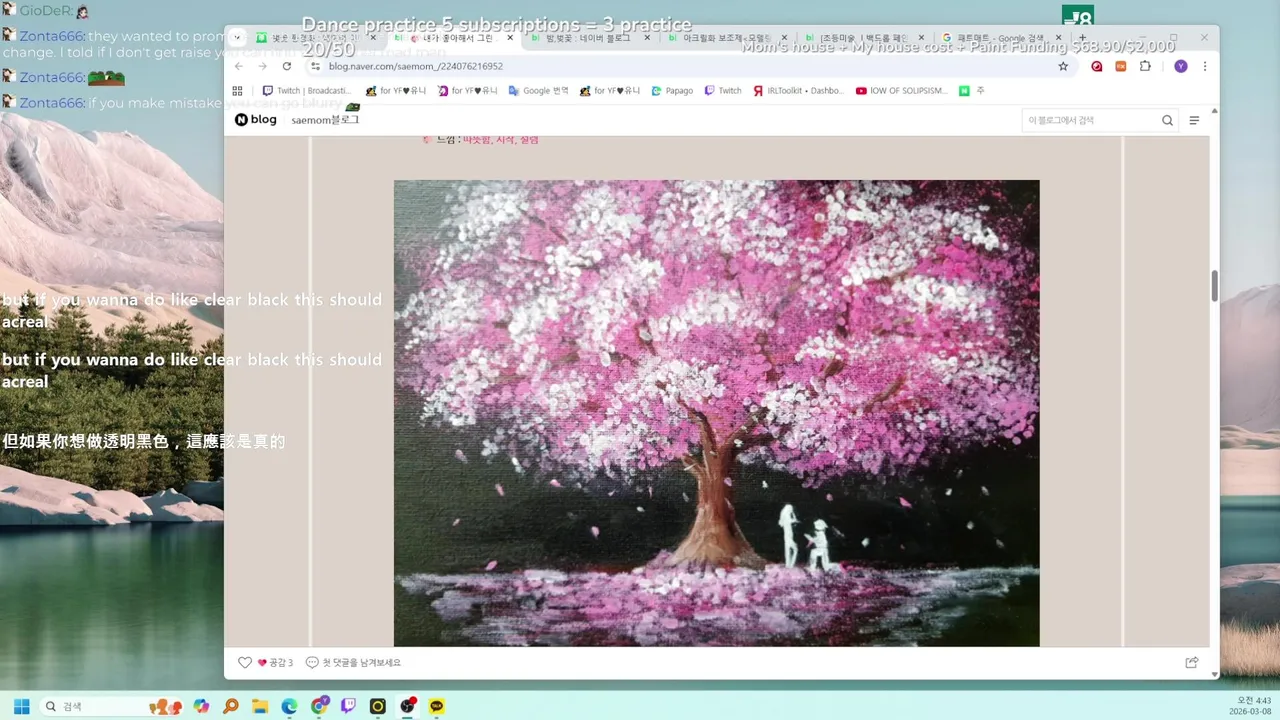
Task: Open the Windows Start button
Action: [x=21, y=706]
